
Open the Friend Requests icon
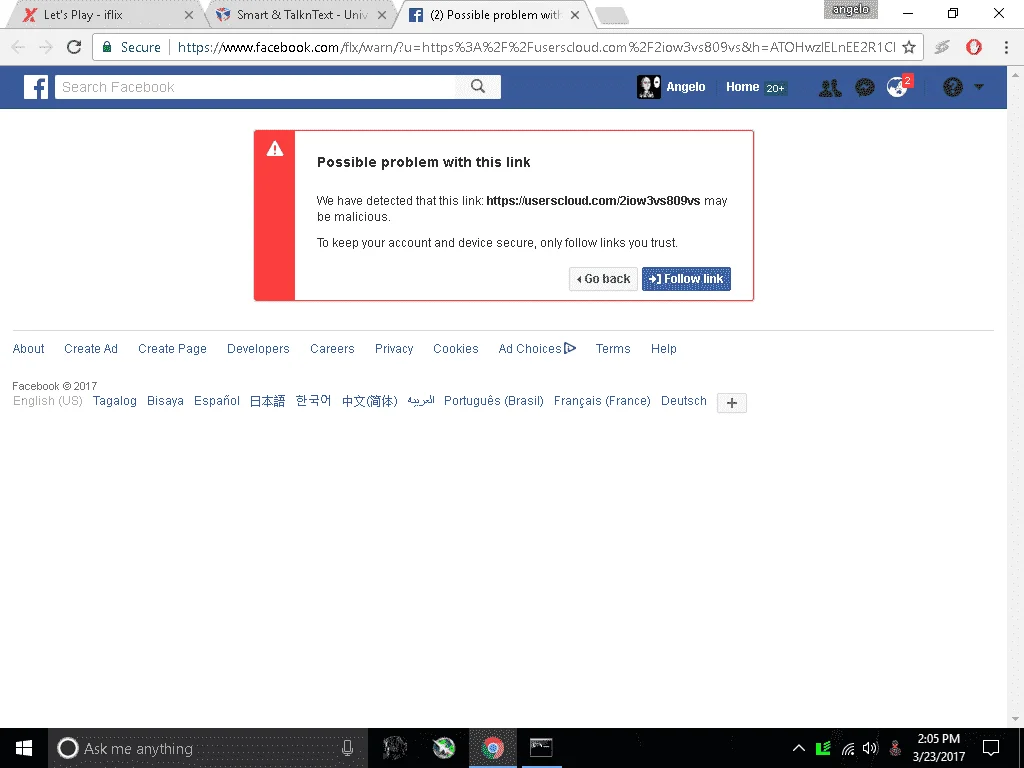click(830, 87)
